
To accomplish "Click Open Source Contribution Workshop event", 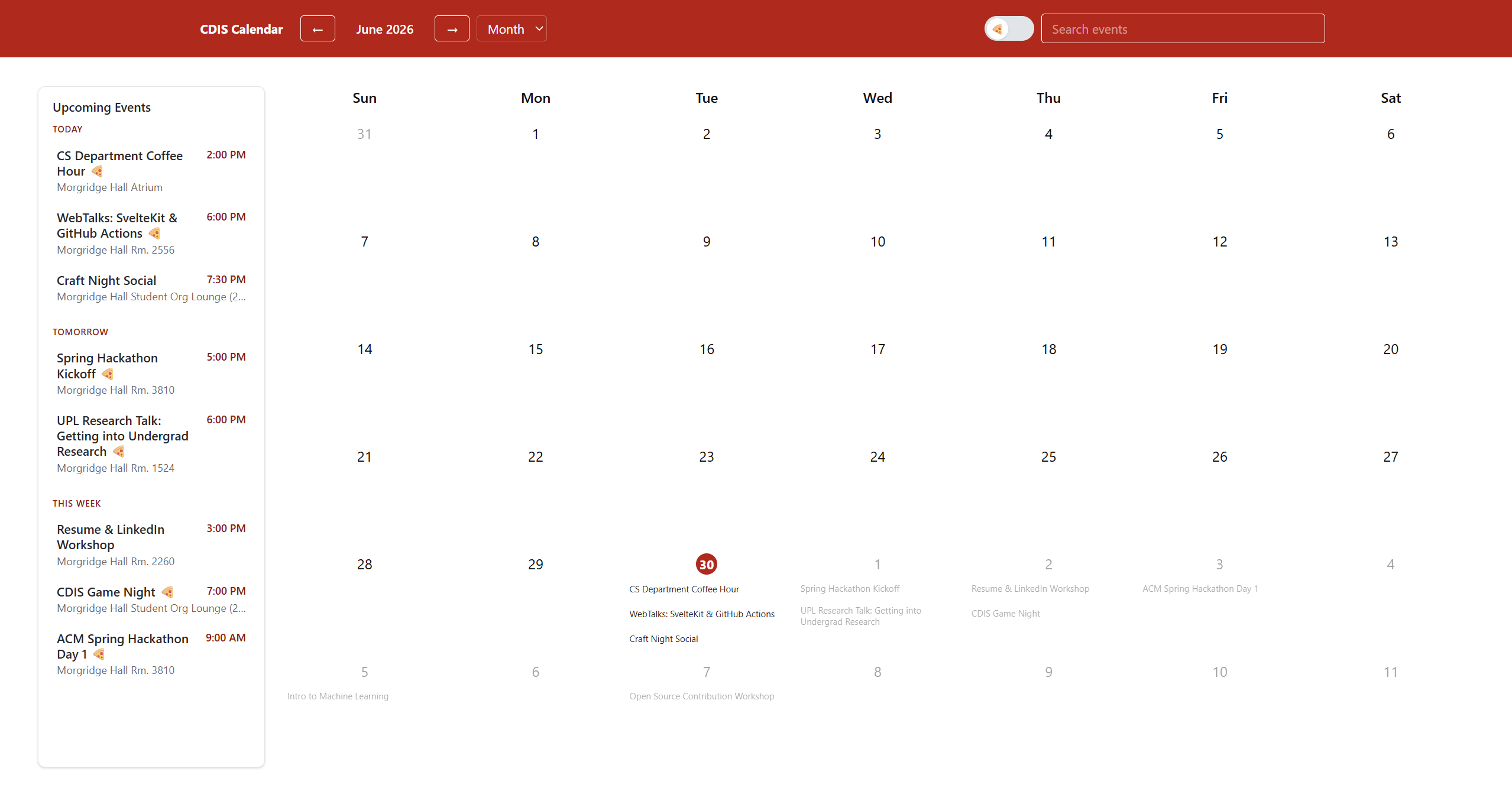I will pyautogui.click(x=701, y=696).
